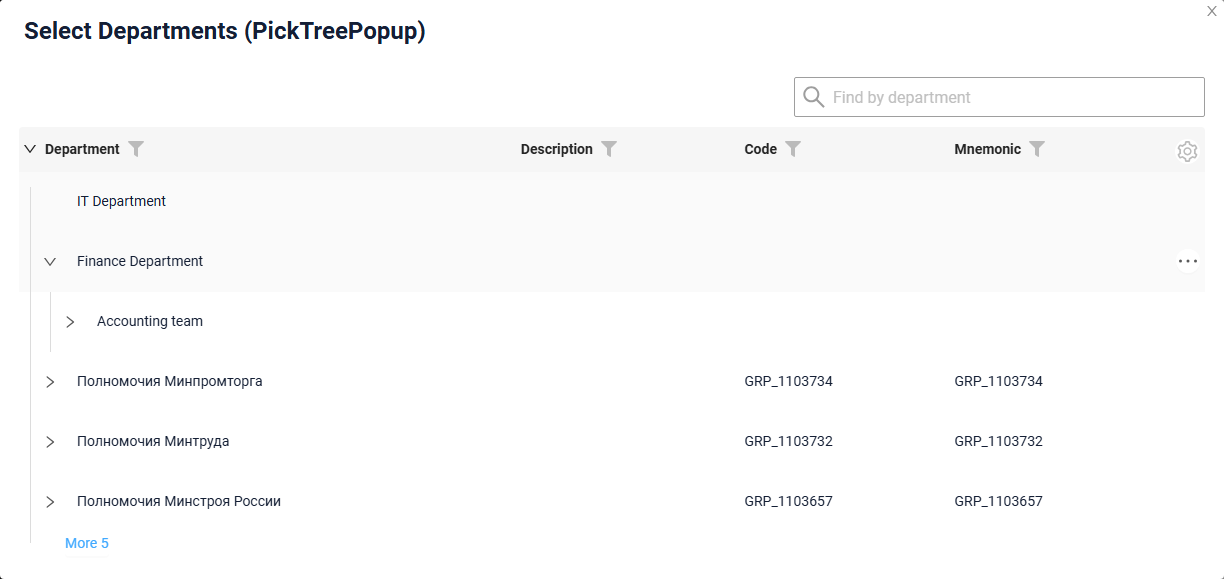The image size is (1224, 579).
Task: Expand Полномочия Минтруда node
Action: tap(50, 441)
